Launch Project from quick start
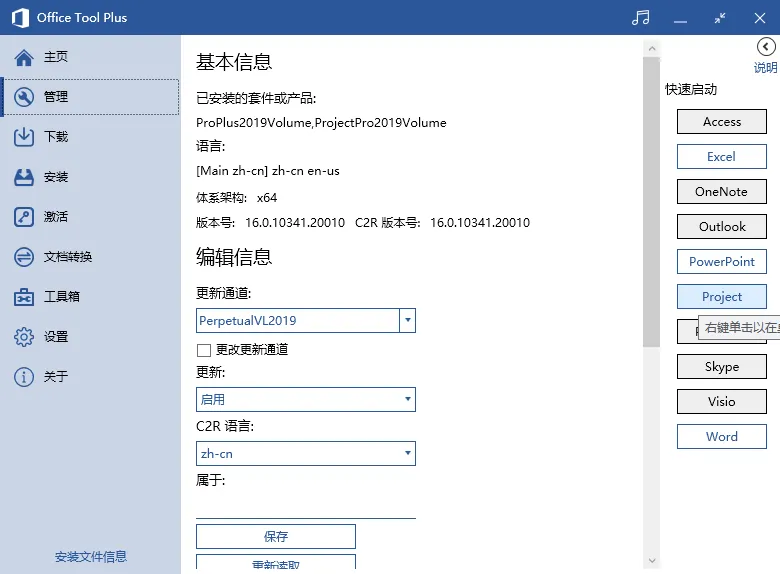Viewport: 780px width, 574px height. click(722, 297)
